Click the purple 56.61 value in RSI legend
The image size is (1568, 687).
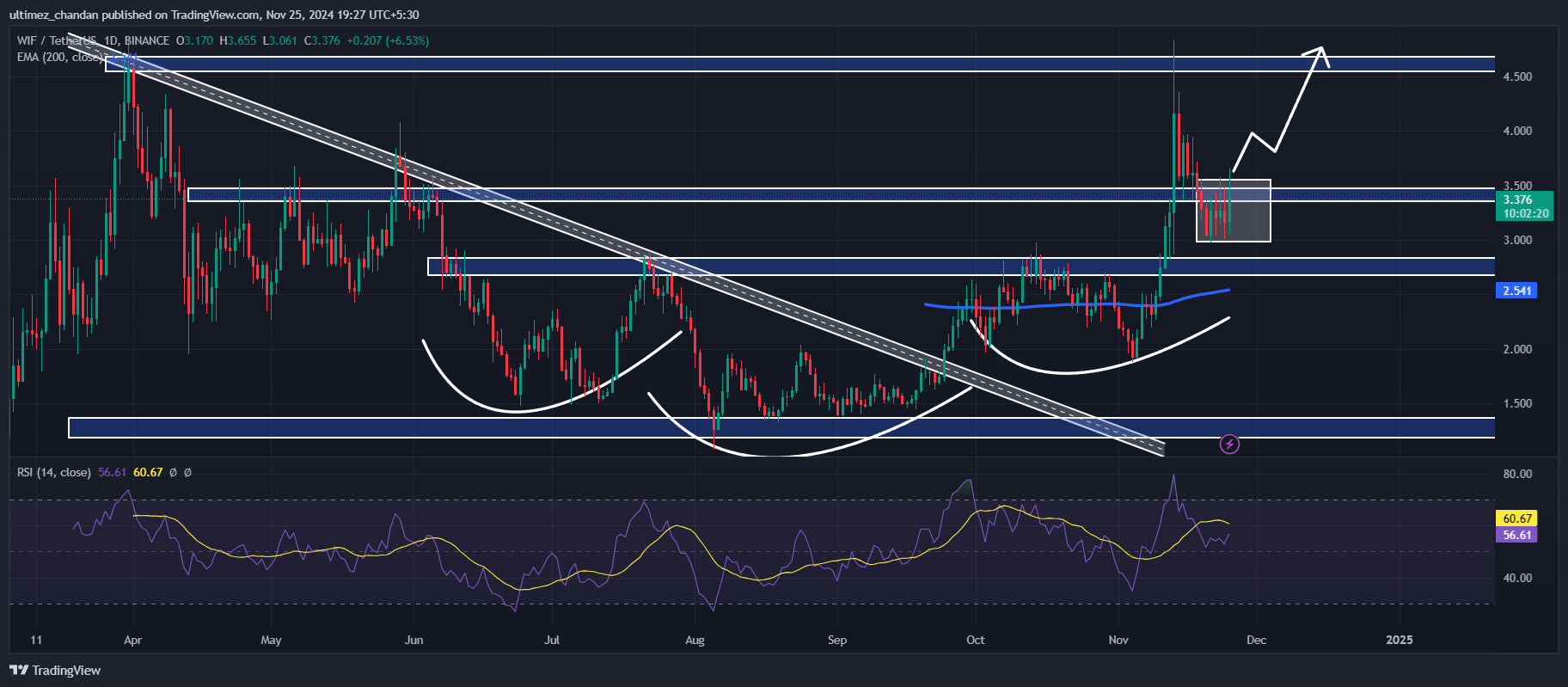coord(112,472)
